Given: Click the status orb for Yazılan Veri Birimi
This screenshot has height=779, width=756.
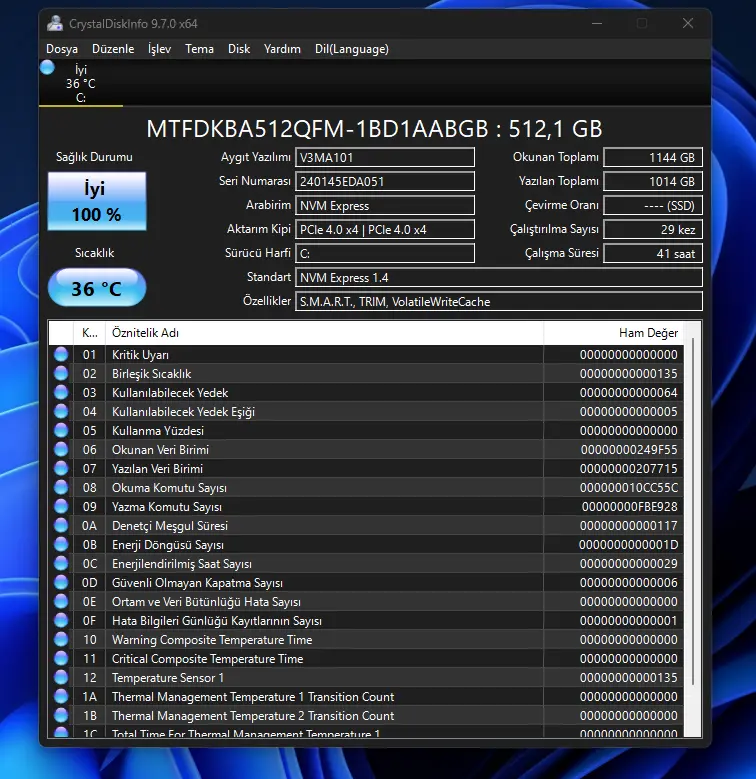Looking at the screenshot, I should point(61,468).
